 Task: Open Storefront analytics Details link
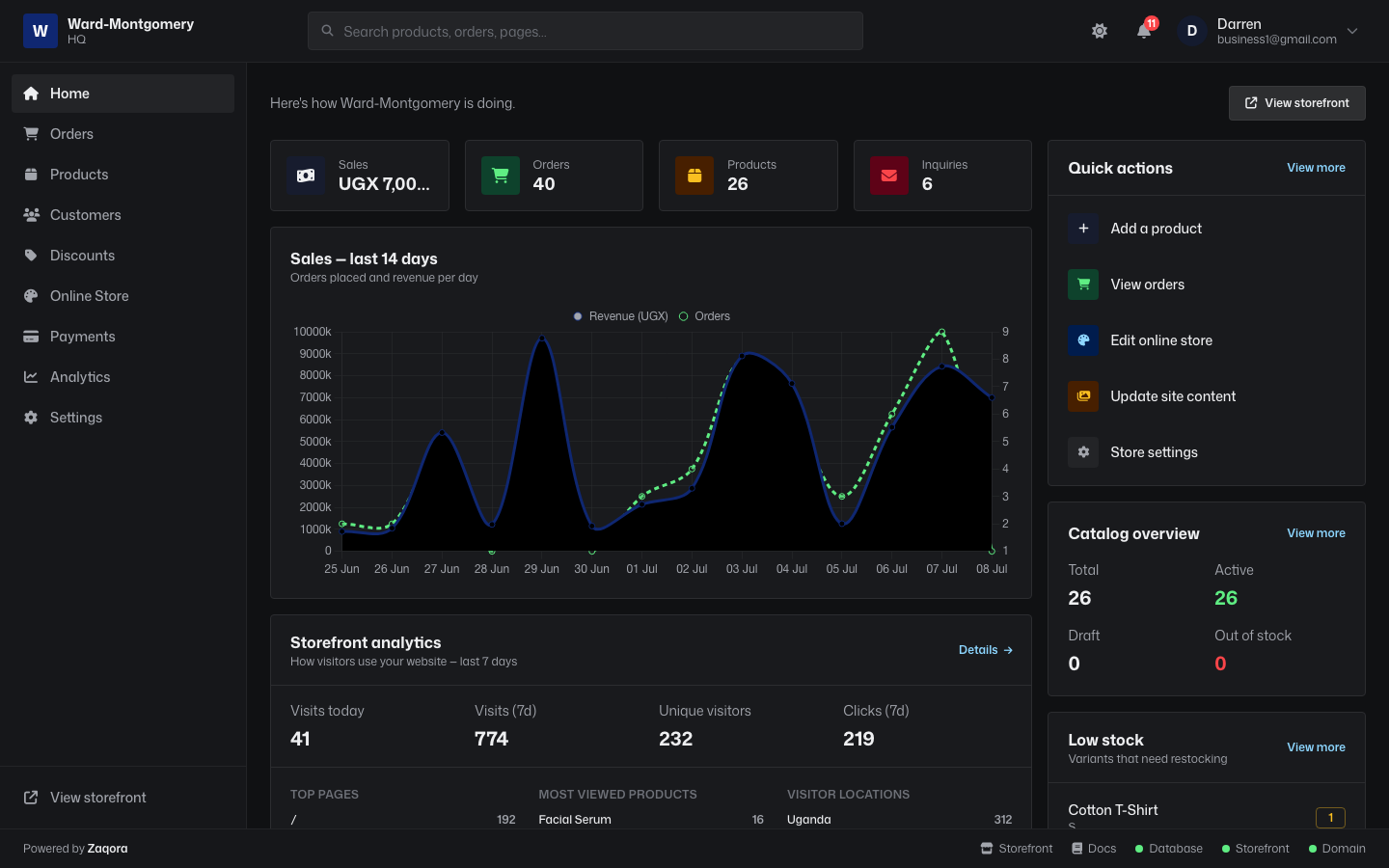click(985, 650)
